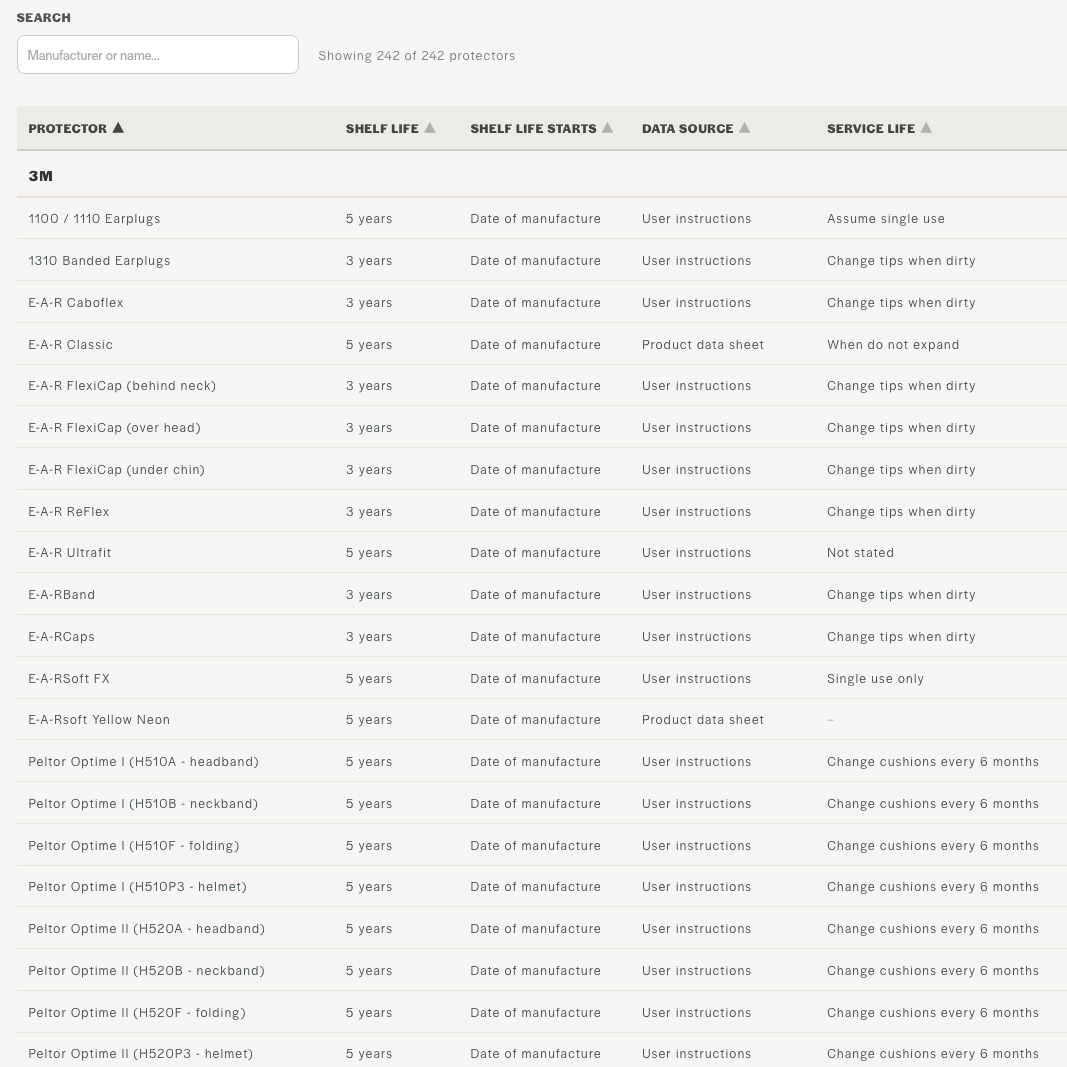Click the Manufacturer or name search field
1067x1067 pixels.
[158, 54]
